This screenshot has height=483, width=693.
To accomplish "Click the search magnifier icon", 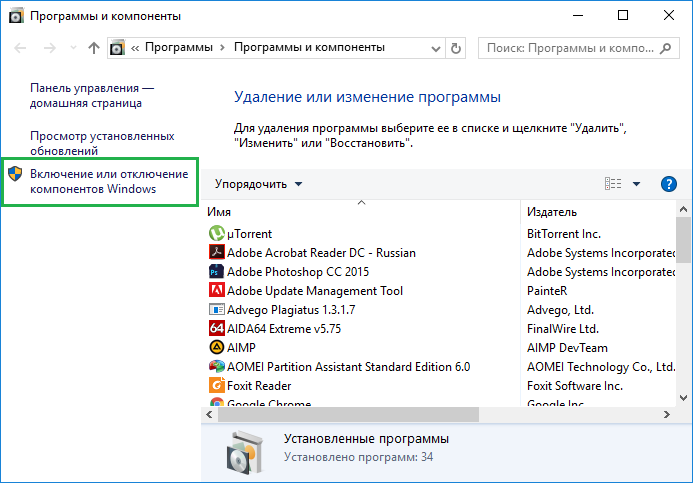I will click(665, 48).
